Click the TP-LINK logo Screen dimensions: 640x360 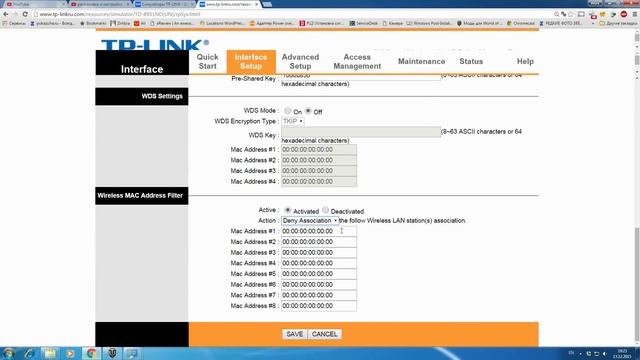pos(155,44)
